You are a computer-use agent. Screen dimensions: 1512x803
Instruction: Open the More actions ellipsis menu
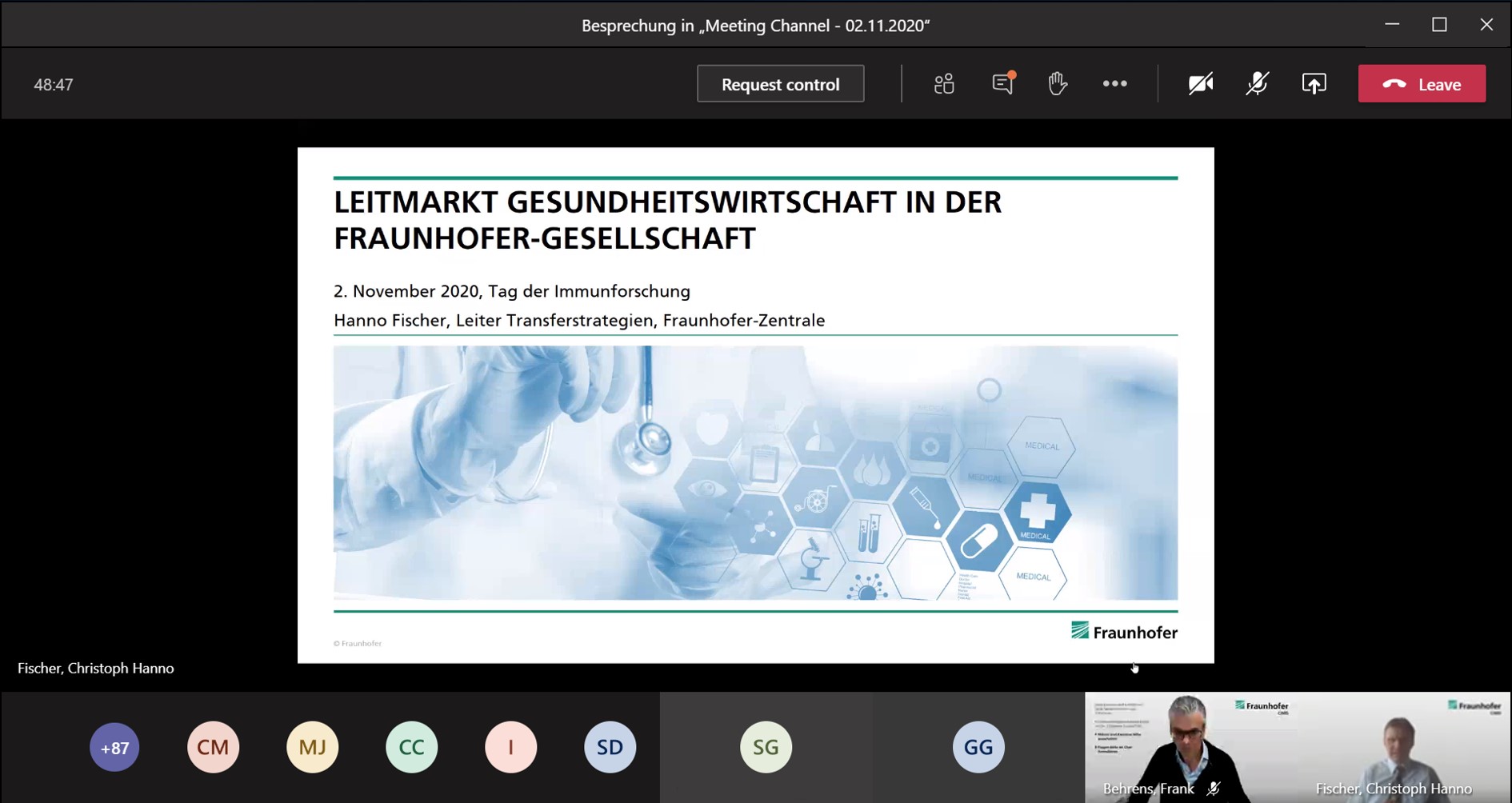[x=1114, y=84]
